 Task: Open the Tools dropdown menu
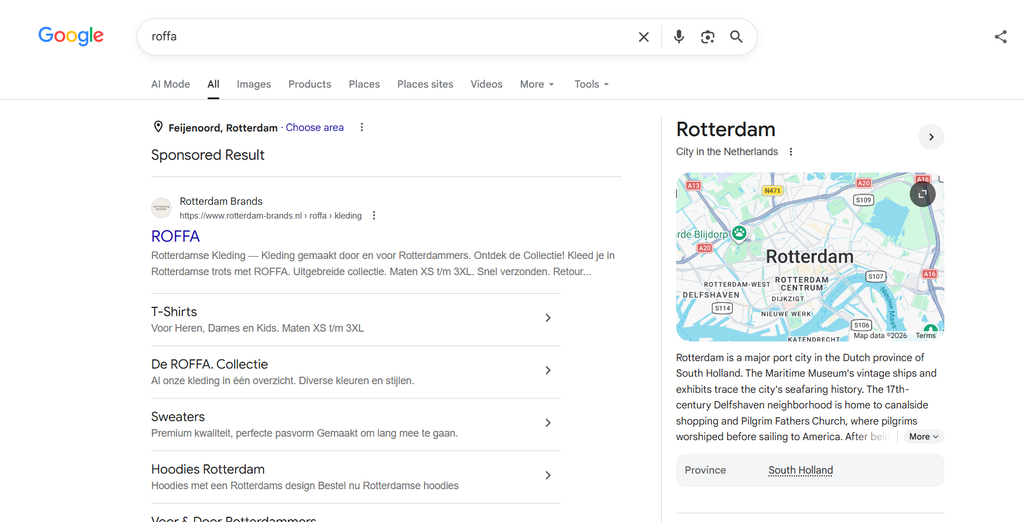(591, 84)
